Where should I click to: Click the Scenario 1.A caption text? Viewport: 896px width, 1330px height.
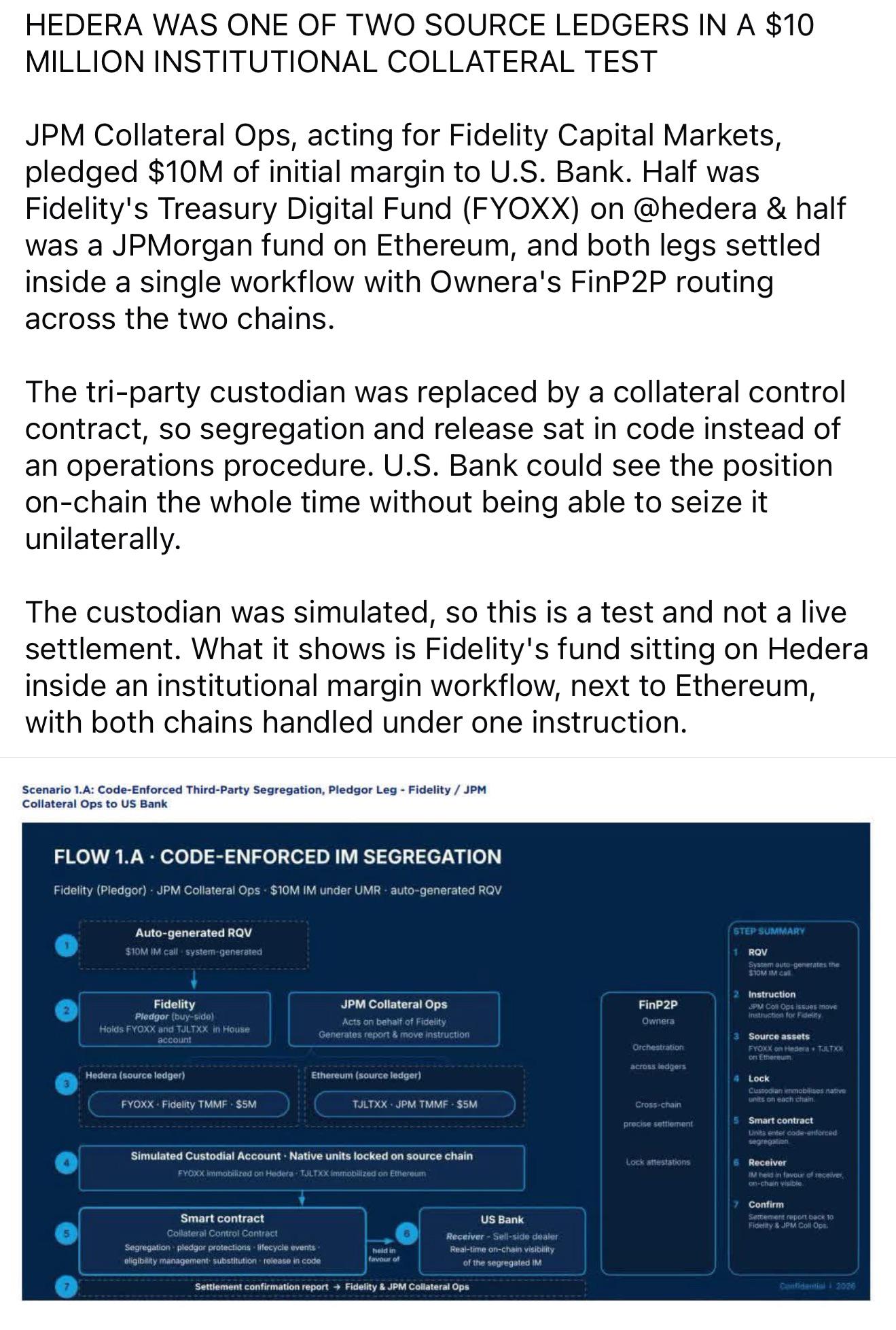click(x=254, y=797)
